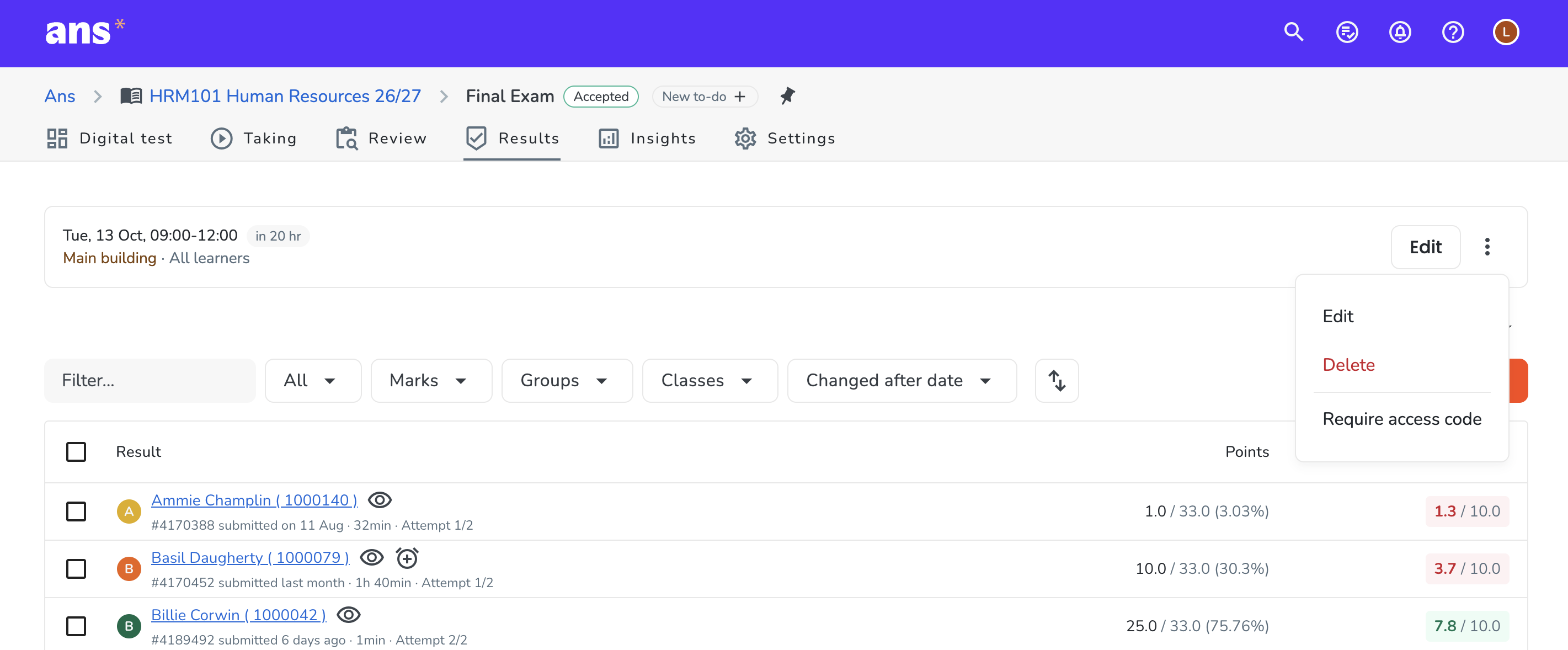Viewport: 1568px width, 650px height.
Task: Toggle eye icon for Basil Daugherty
Action: click(x=371, y=557)
